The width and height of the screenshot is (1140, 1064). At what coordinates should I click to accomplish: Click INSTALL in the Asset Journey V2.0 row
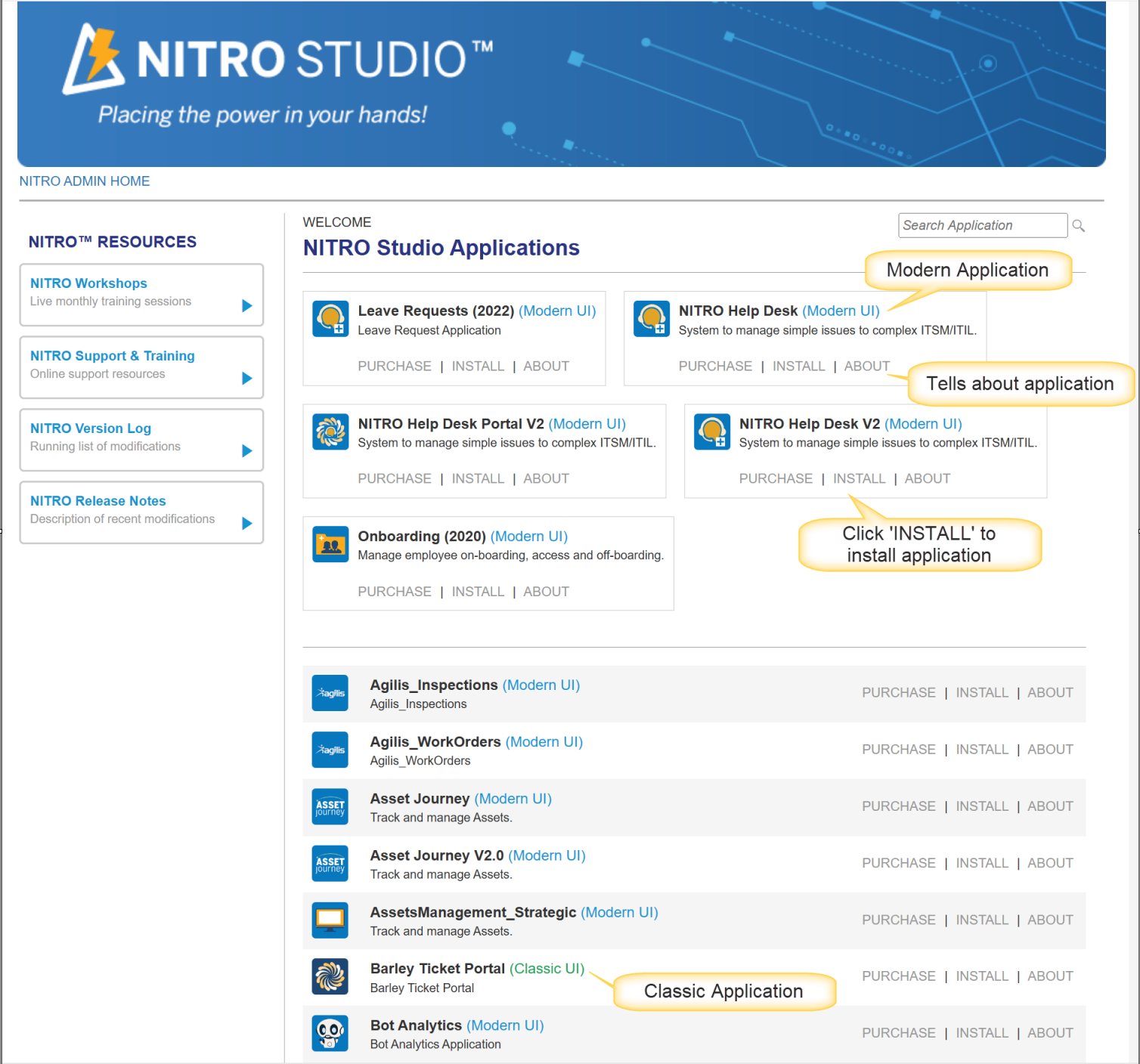(982, 863)
